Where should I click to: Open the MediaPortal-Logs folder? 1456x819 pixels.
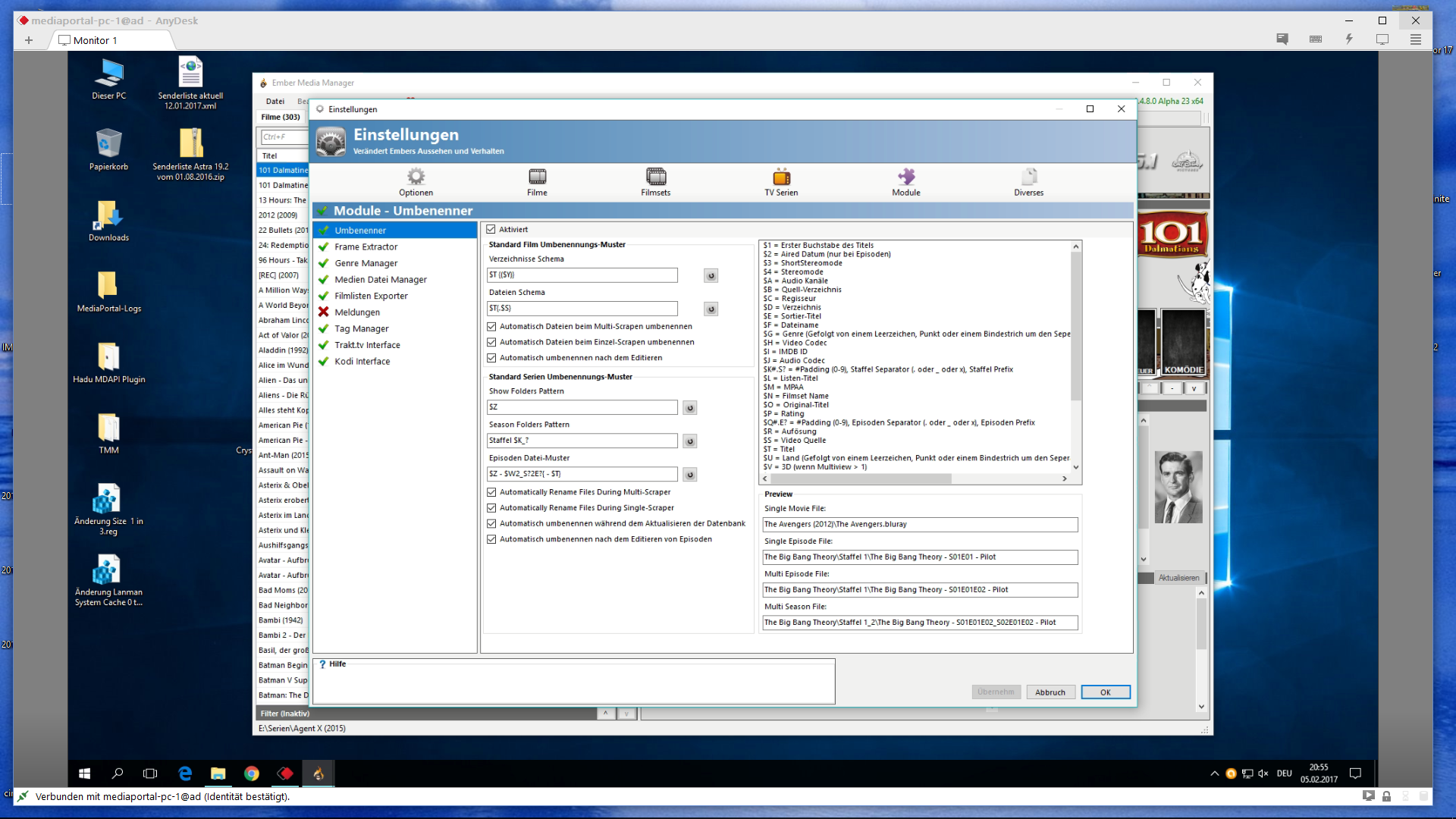click(108, 292)
